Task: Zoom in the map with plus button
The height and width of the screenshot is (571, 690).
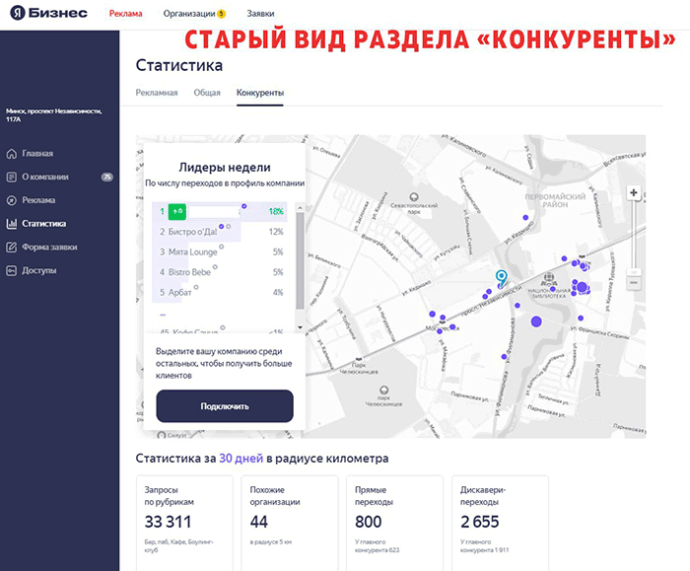Action: coord(634,193)
